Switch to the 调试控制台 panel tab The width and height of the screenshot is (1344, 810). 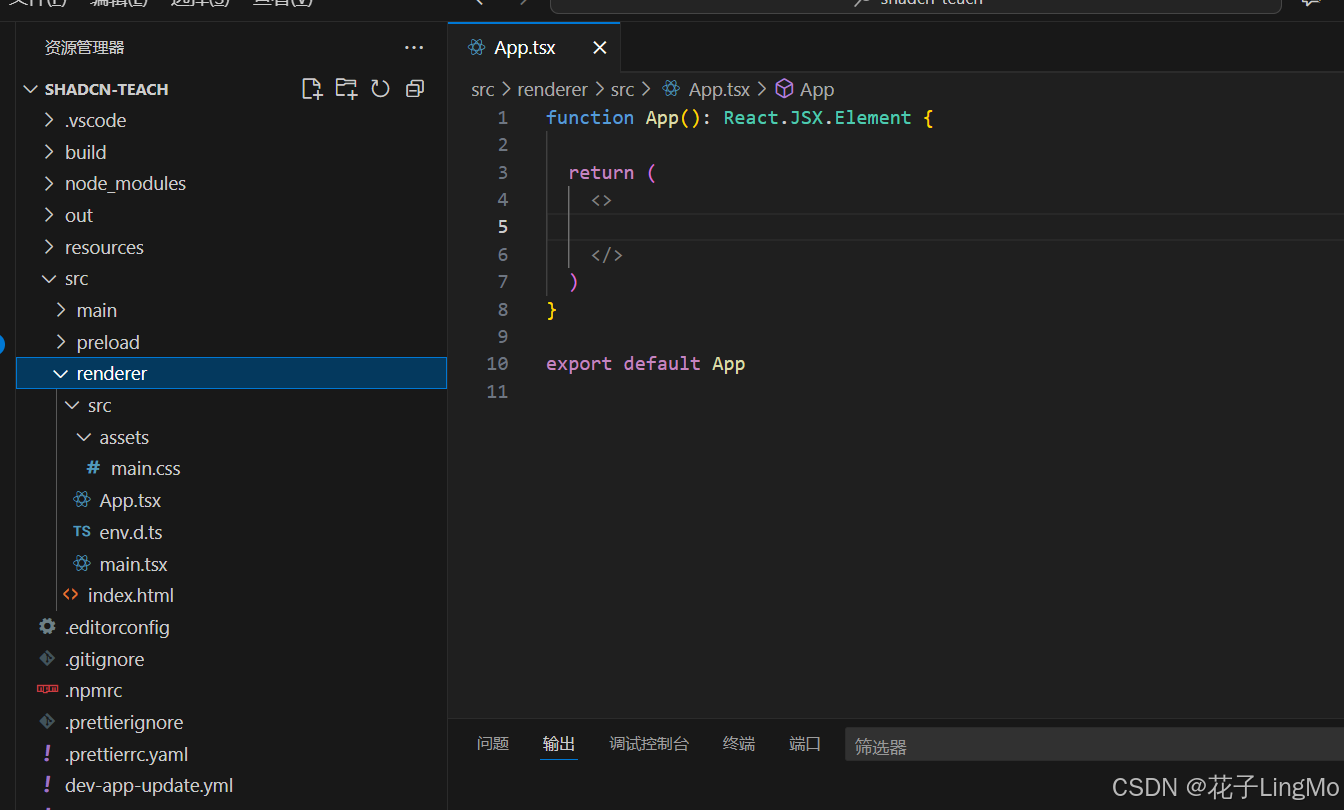[649, 744]
